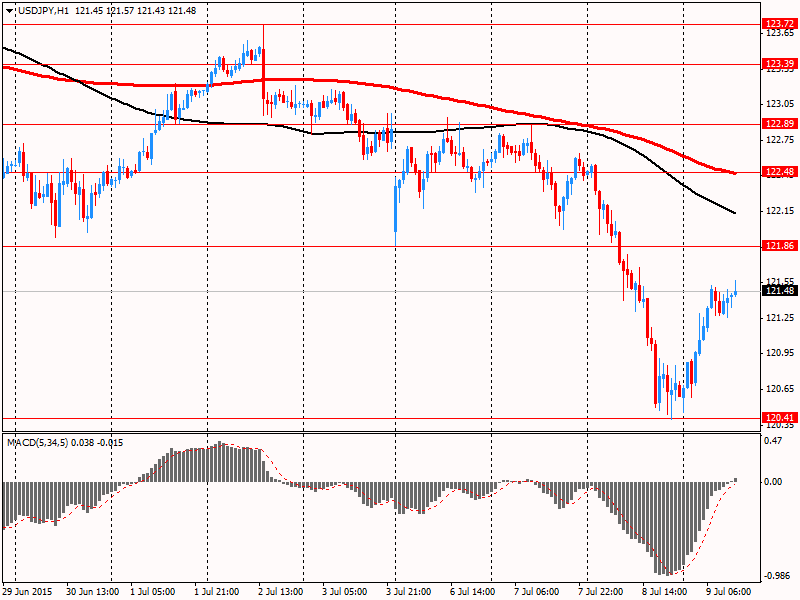Click the 30 Jun 13:00 time label

pyautogui.click(x=93, y=592)
